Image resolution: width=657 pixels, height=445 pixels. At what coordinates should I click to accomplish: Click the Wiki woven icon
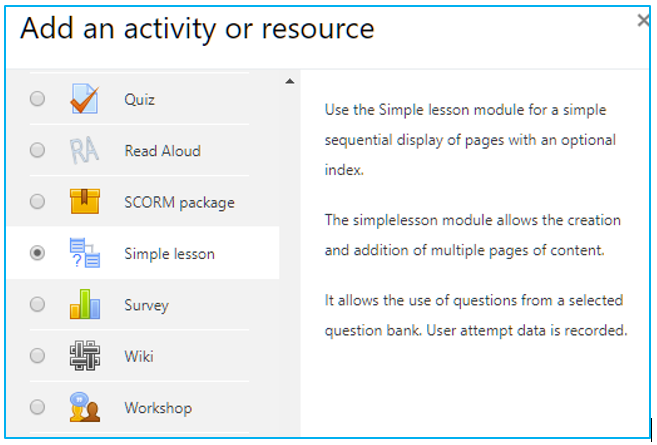coord(85,355)
